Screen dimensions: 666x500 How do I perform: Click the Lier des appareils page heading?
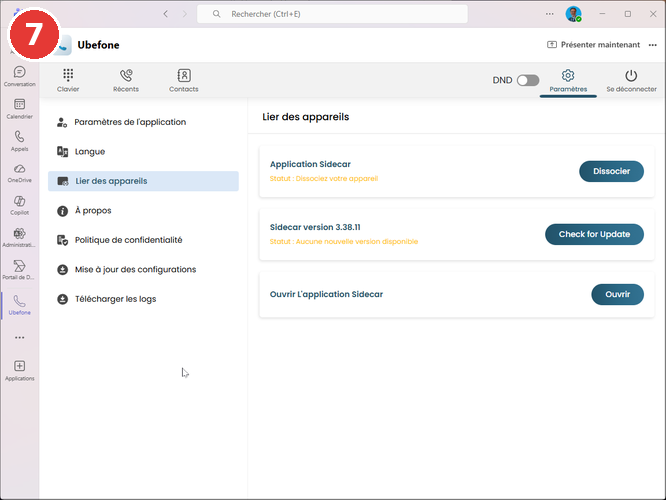305,117
